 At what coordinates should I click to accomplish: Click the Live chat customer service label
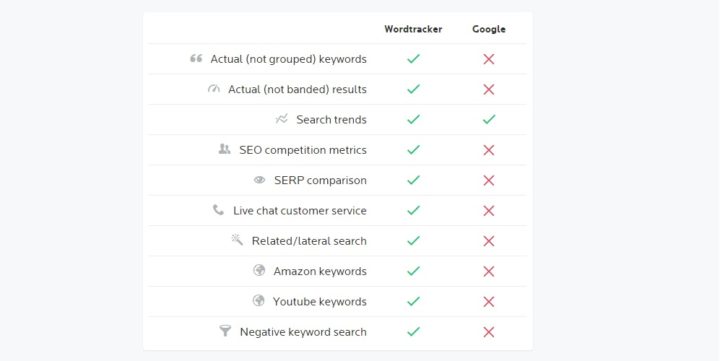point(299,211)
